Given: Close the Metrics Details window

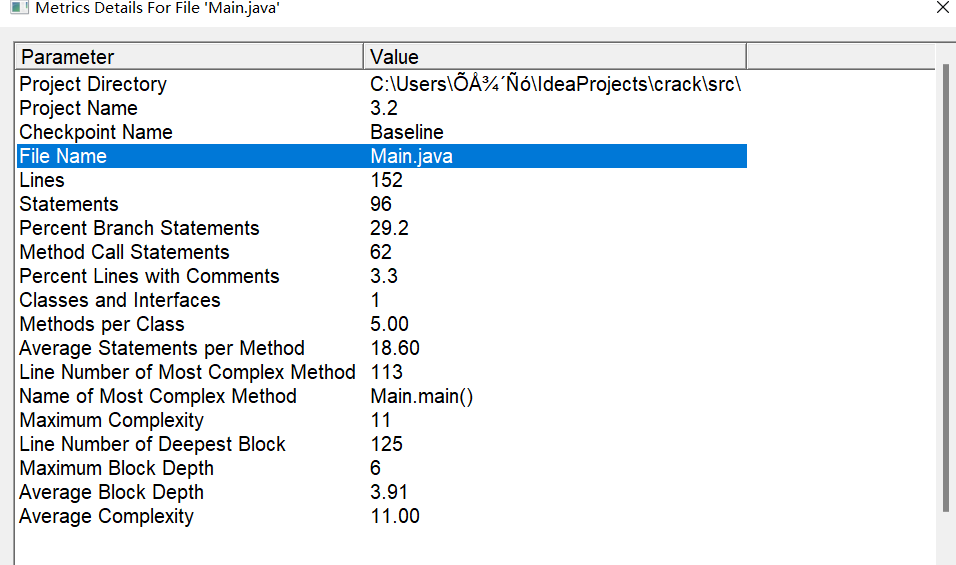Looking at the screenshot, I should click(x=942, y=8).
